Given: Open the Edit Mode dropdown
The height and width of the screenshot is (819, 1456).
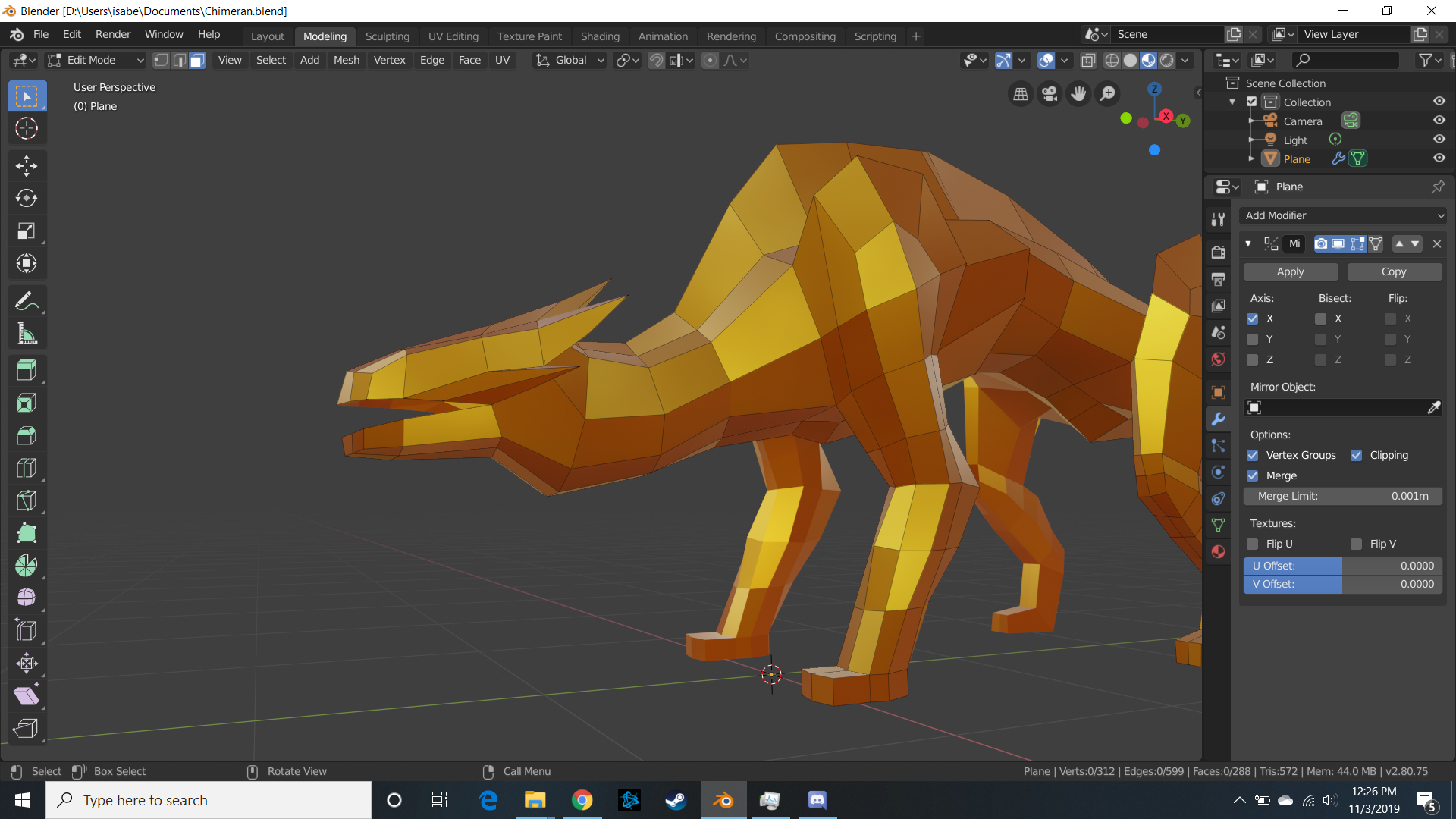Looking at the screenshot, I should pyautogui.click(x=96, y=61).
